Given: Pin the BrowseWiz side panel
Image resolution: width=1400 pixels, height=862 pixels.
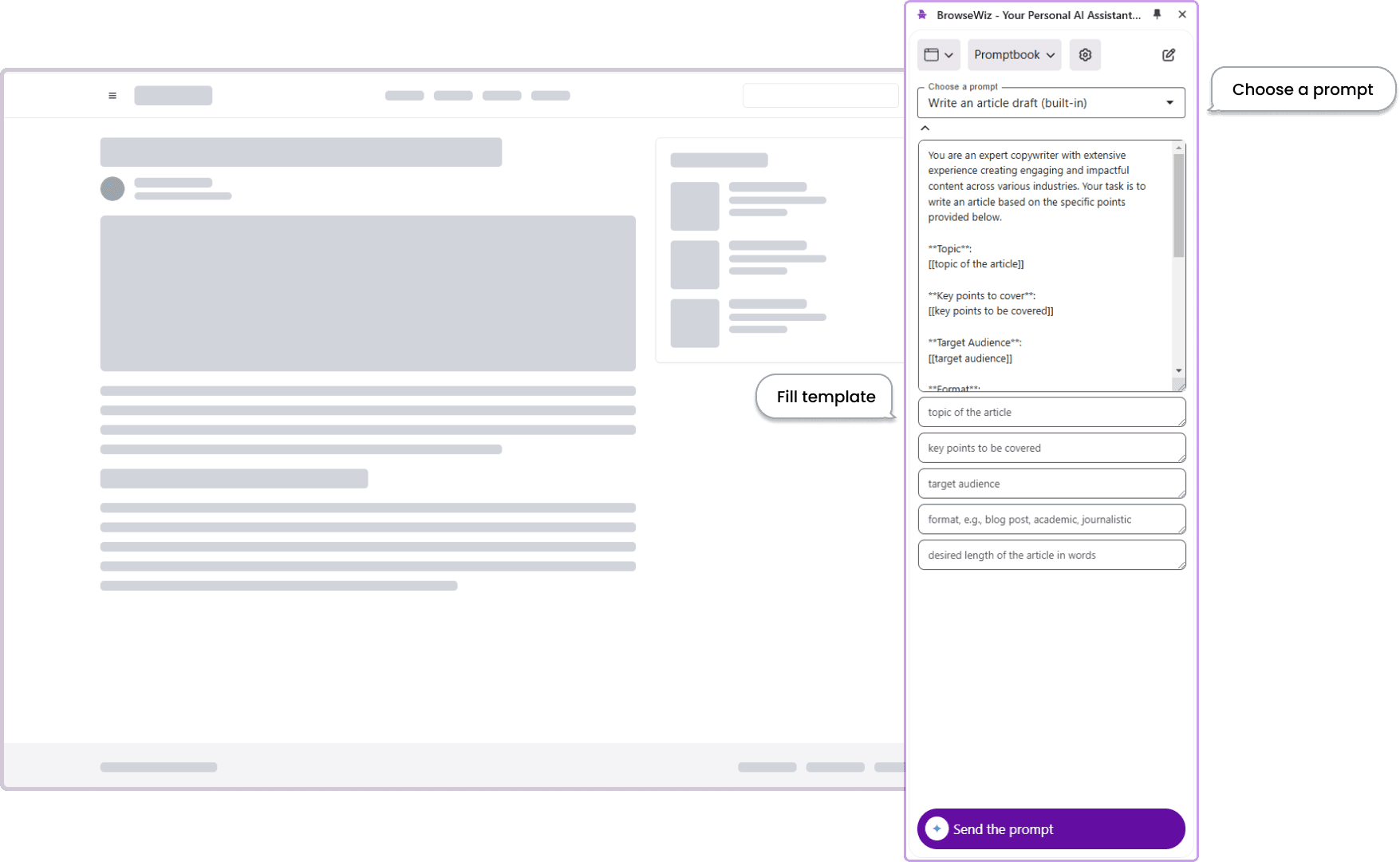Looking at the screenshot, I should (x=1157, y=14).
